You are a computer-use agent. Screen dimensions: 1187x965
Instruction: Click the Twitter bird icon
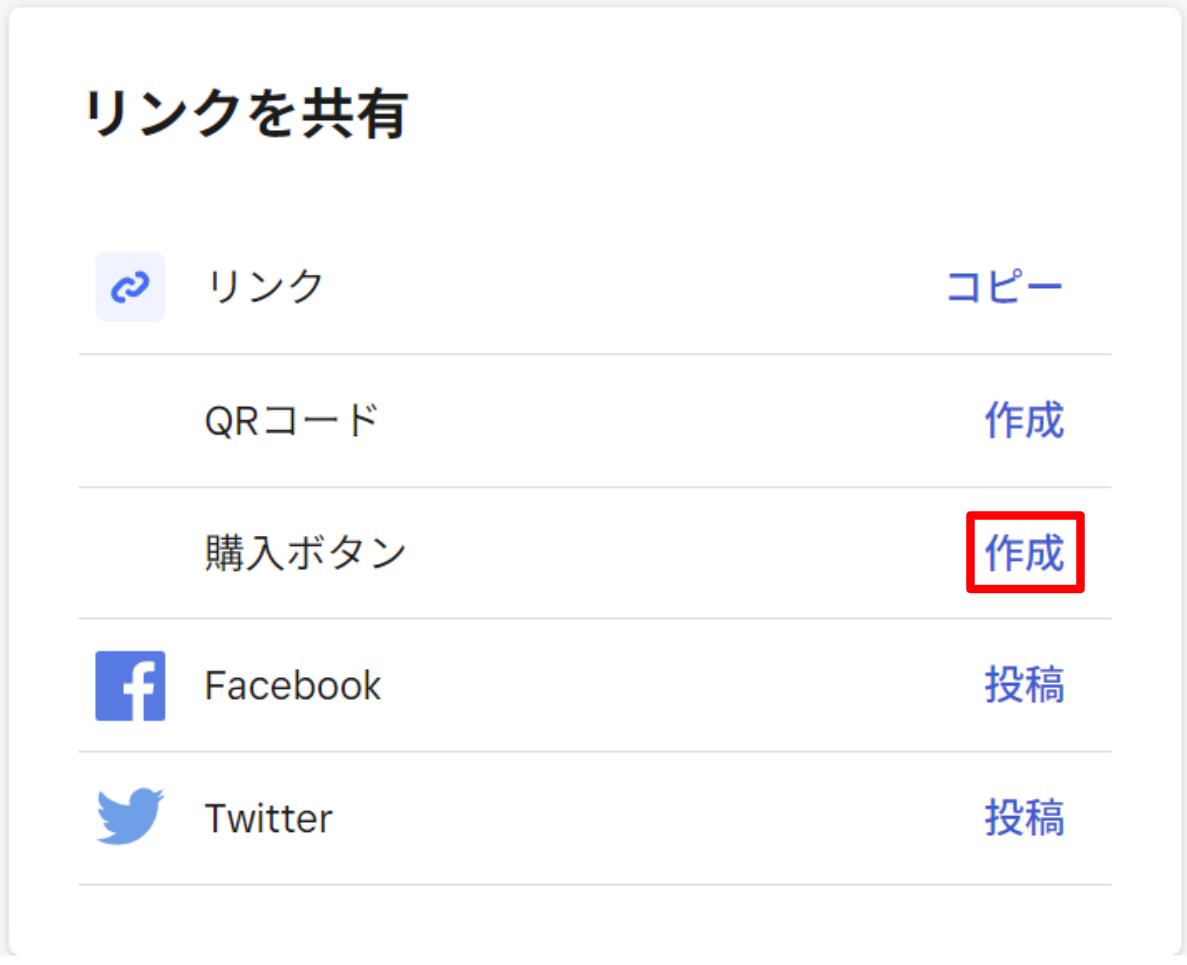click(x=130, y=818)
